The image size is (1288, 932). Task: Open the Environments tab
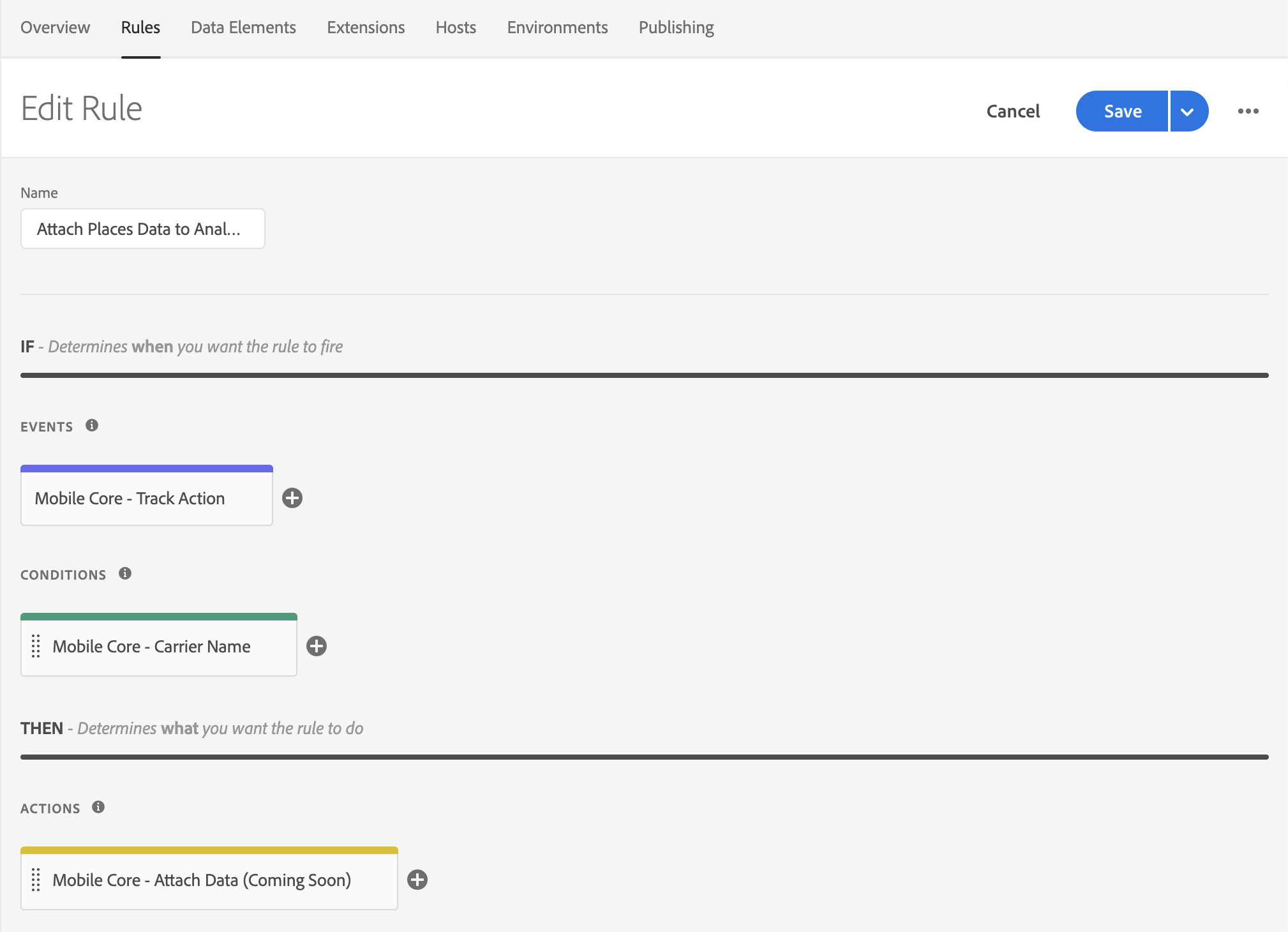tap(557, 27)
